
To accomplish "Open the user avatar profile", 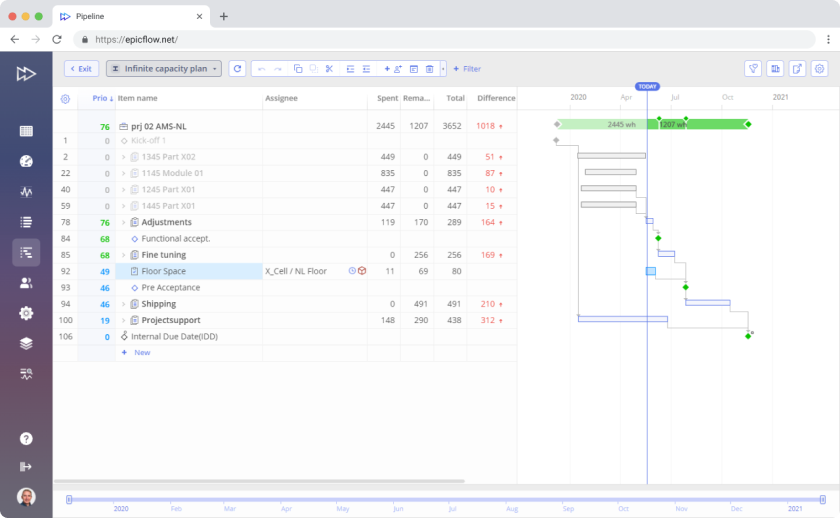I will click(26, 497).
